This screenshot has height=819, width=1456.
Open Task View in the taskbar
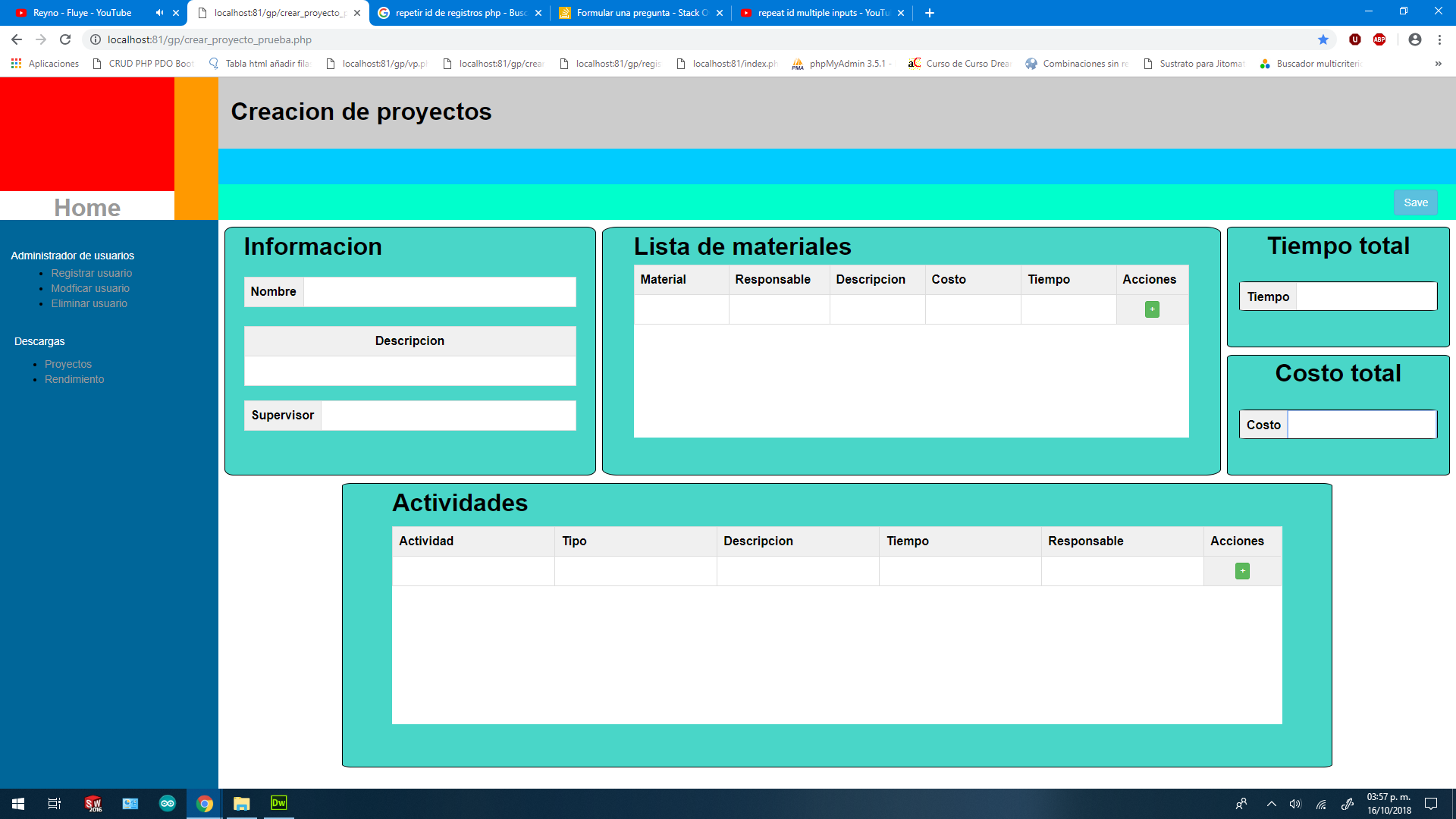tap(55, 804)
